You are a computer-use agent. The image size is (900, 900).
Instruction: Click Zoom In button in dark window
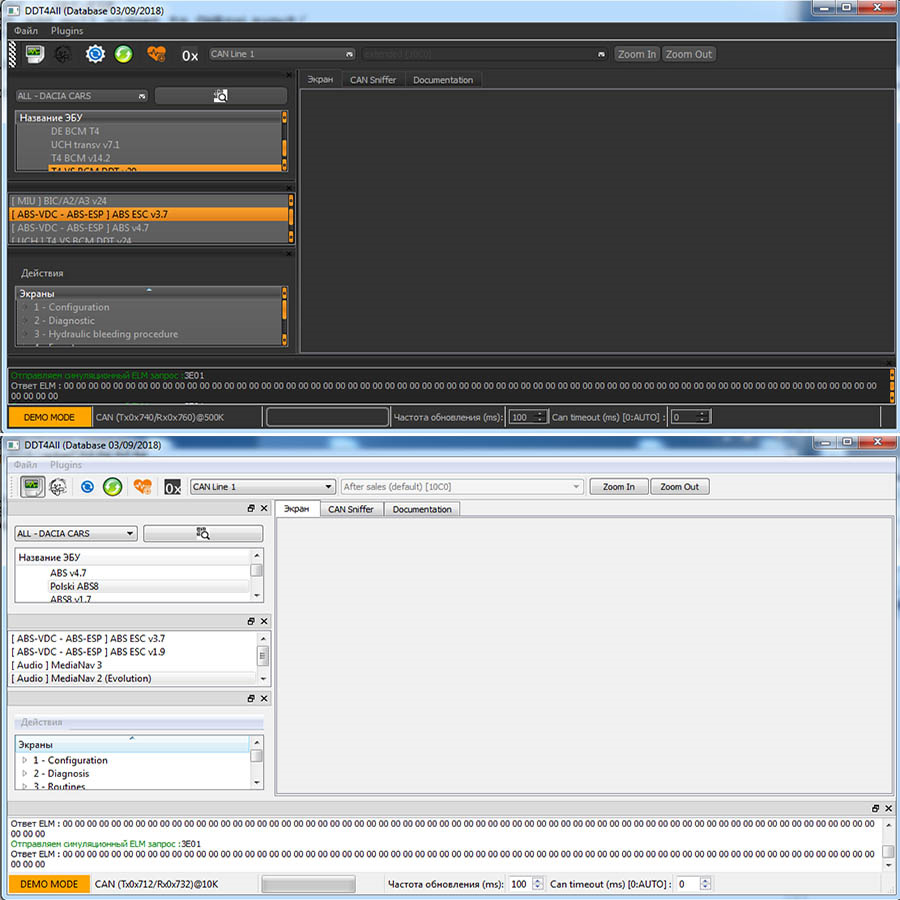point(637,54)
